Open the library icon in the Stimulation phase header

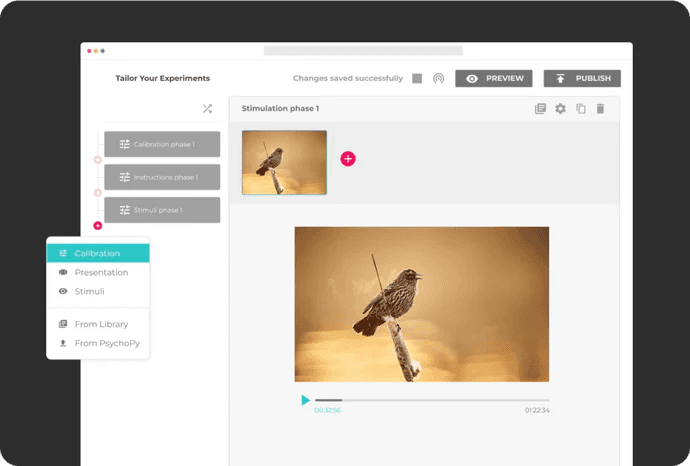point(540,109)
